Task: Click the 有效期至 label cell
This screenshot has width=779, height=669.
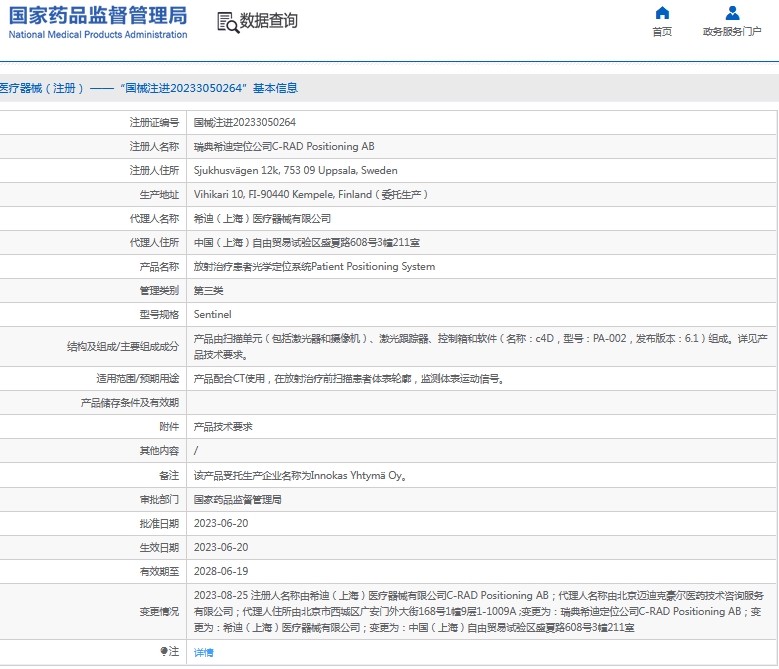Action: point(159,571)
